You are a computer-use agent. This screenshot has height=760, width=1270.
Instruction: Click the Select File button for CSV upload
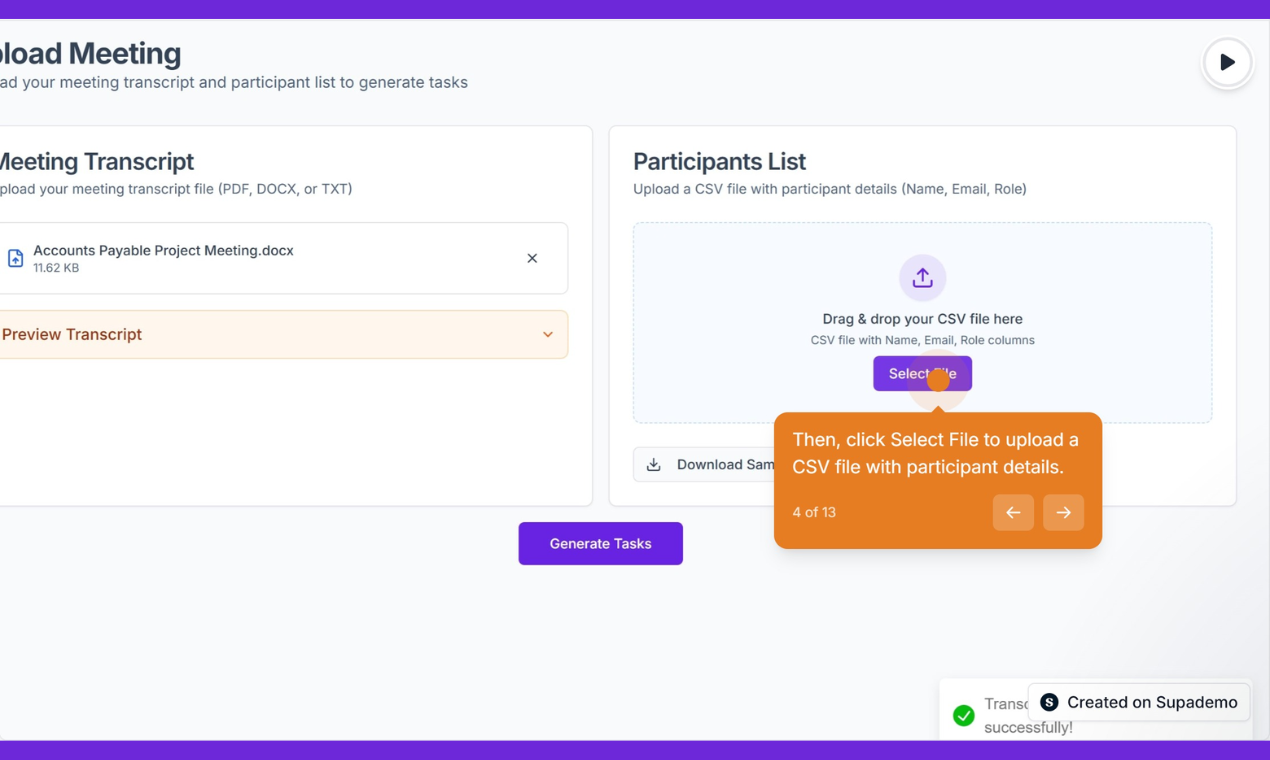point(922,373)
